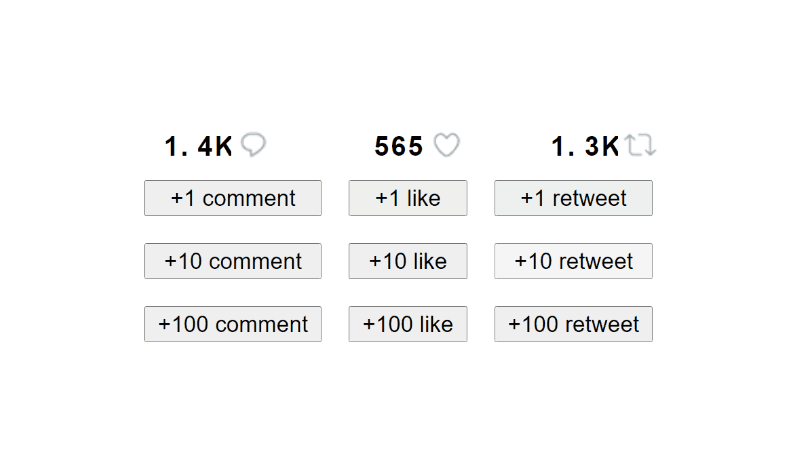Hit the +100 like button
Image resolution: width=800 pixels, height=470 pixels.
click(x=408, y=324)
